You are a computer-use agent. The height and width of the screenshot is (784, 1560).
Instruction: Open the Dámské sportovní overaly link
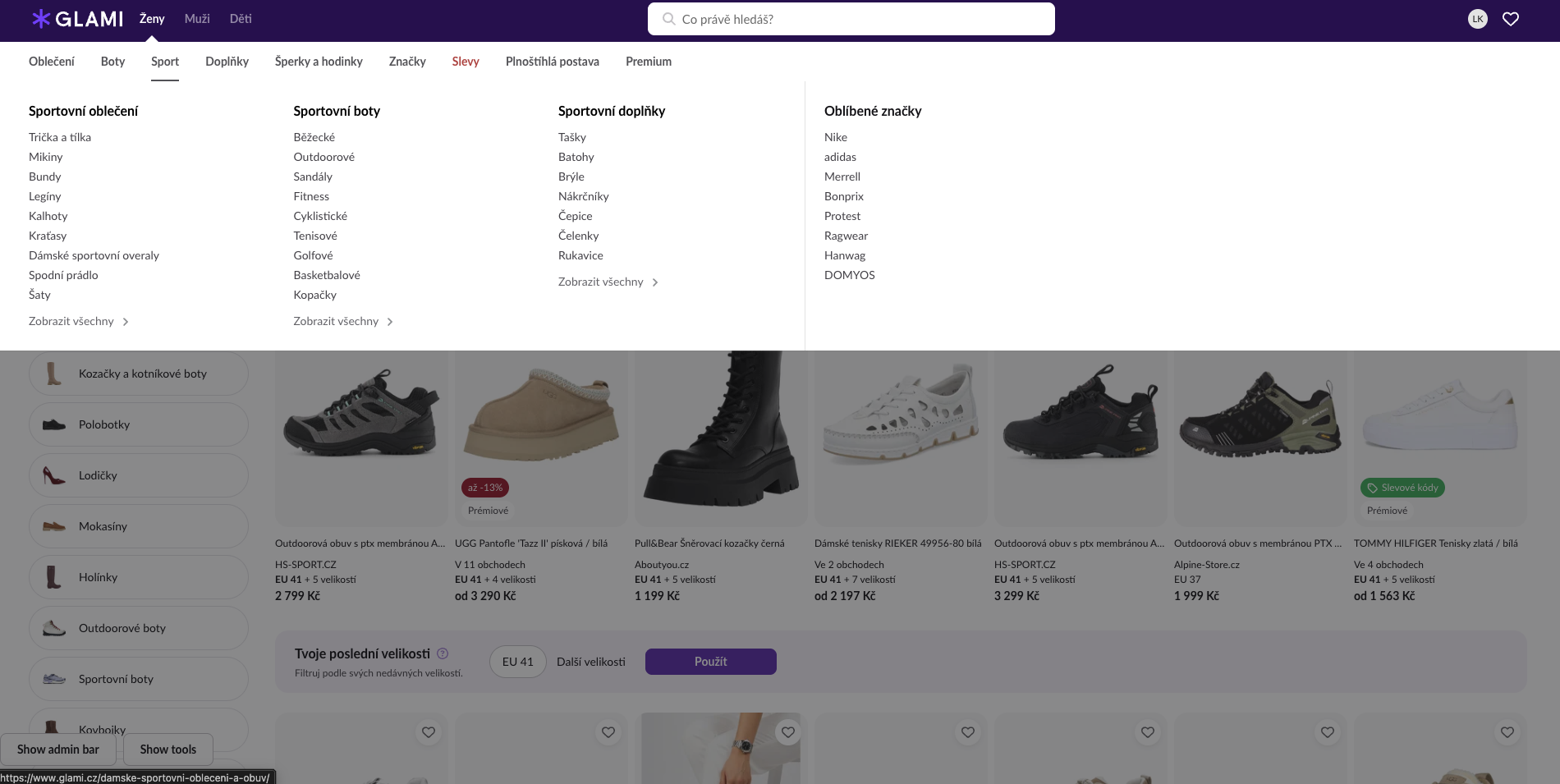(94, 255)
